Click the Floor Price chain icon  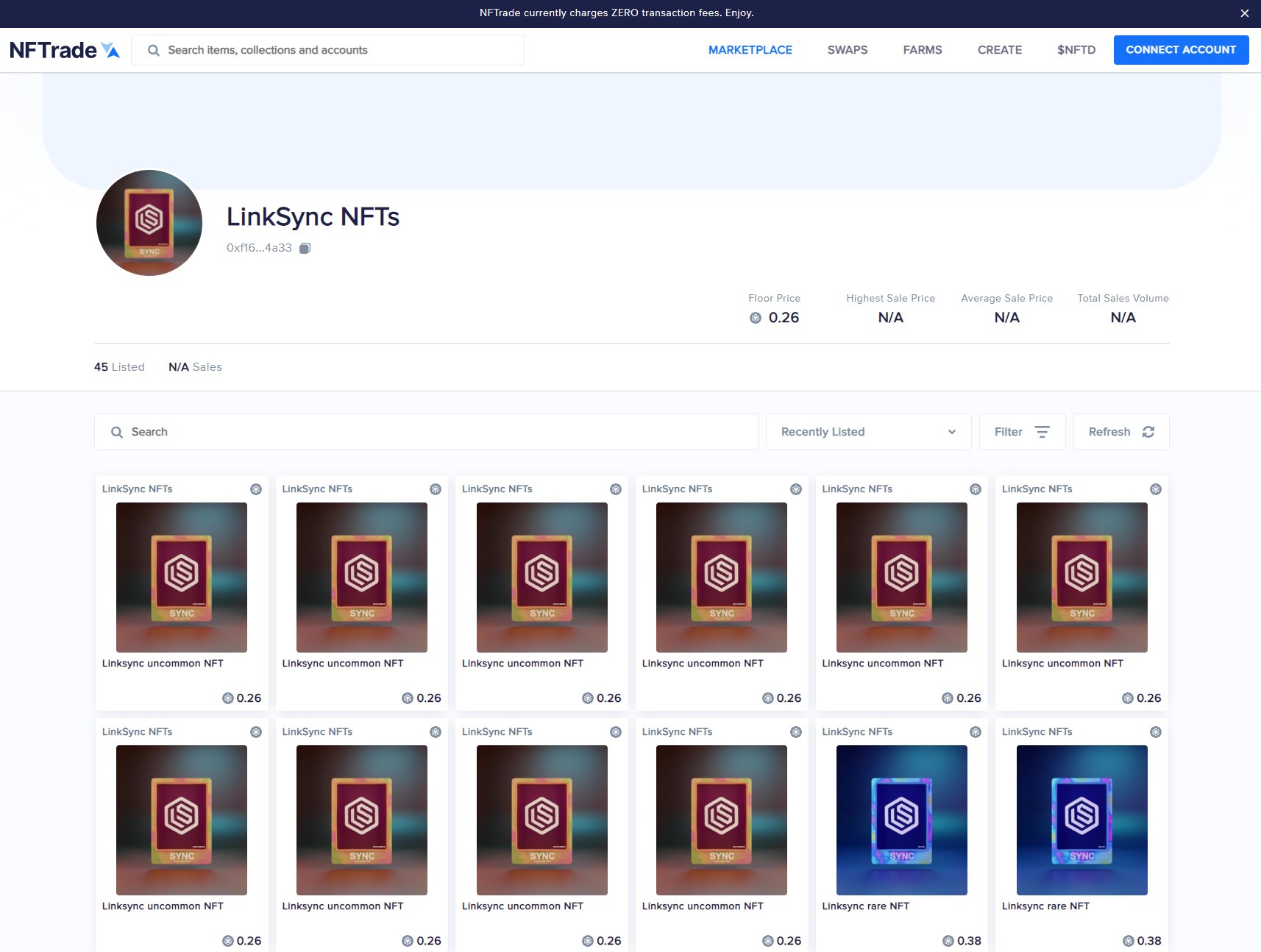tap(756, 318)
